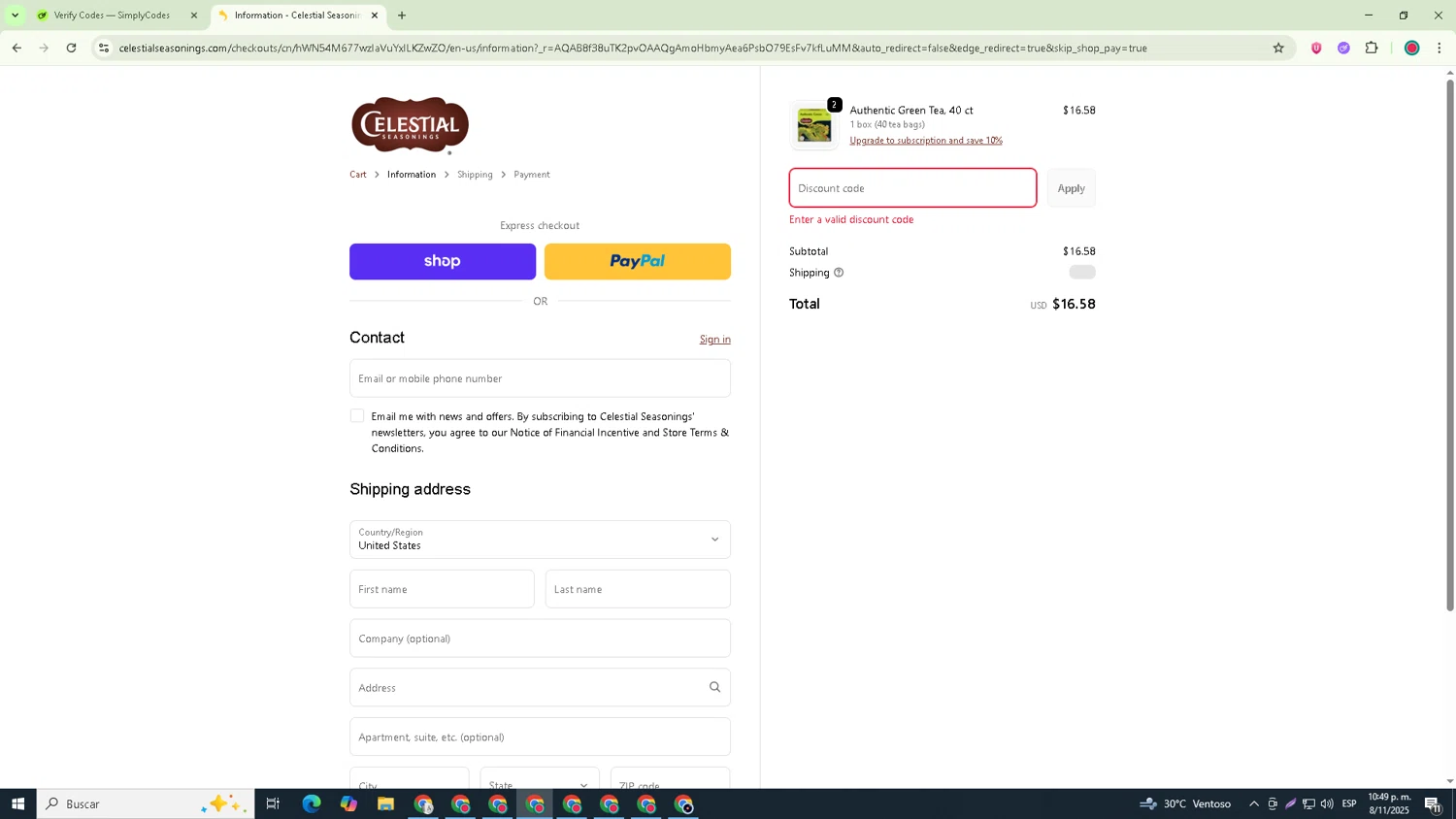Screen dimensions: 1456x819
Task: Select the Information breadcrumb step
Action: tap(412, 175)
